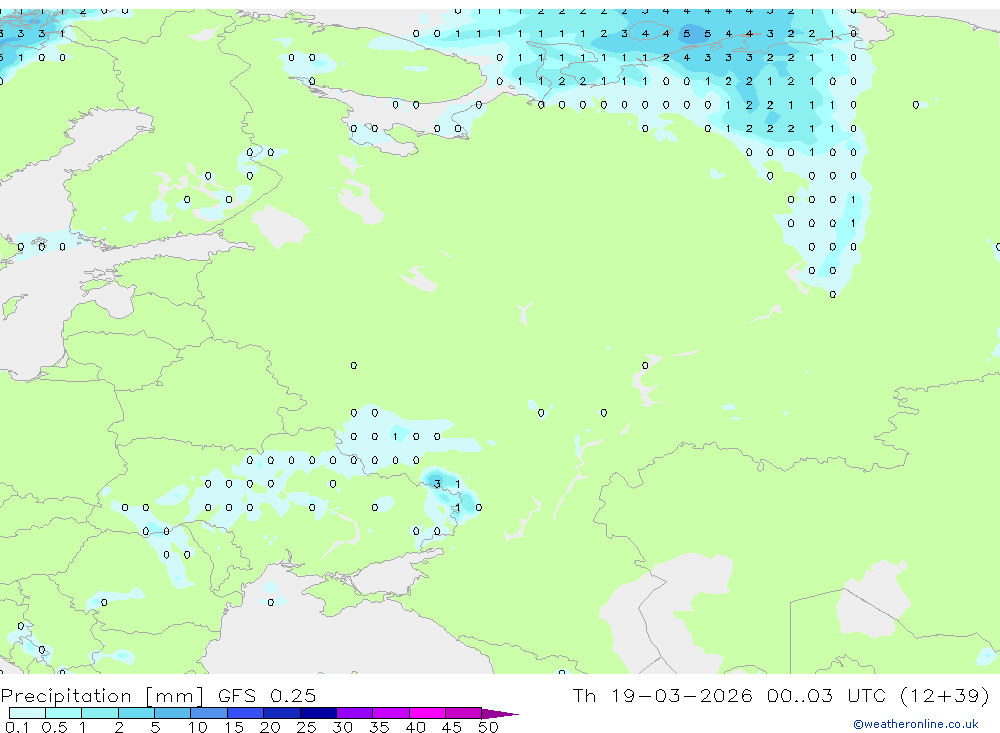1000x733 pixels.
Task: Click the 'GFS 0.25' model label
Action: (267, 695)
